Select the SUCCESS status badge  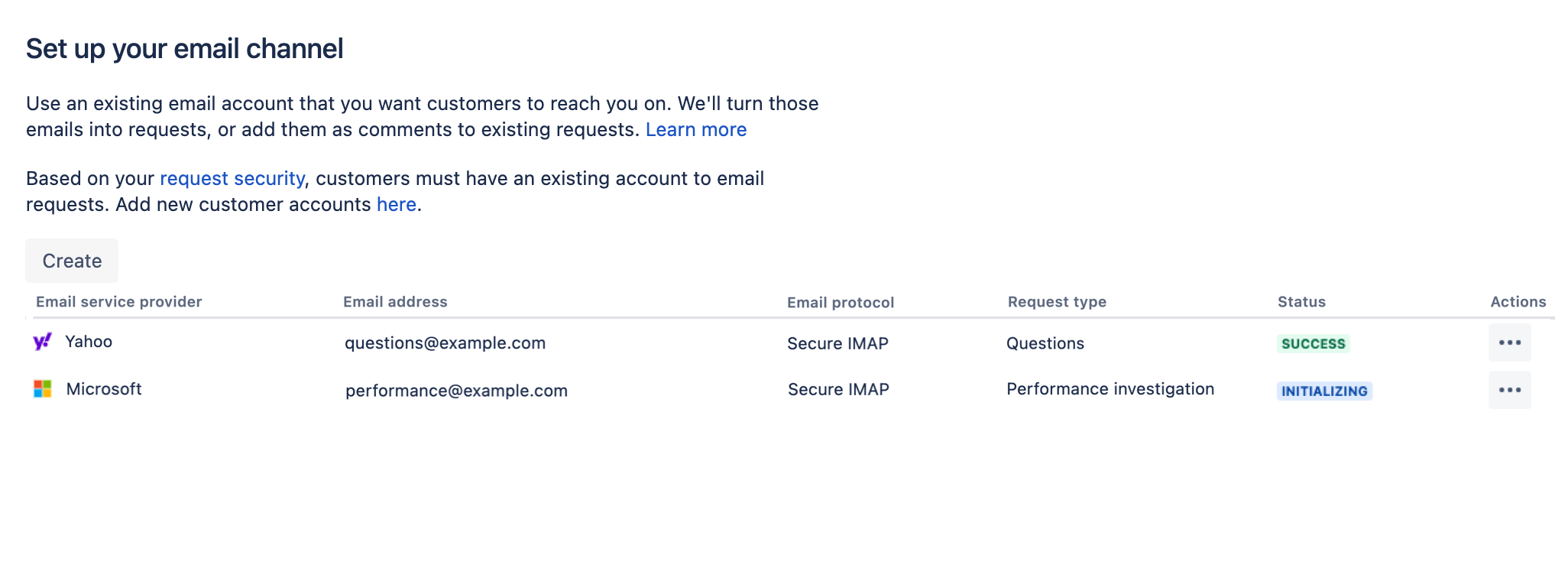(1314, 344)
